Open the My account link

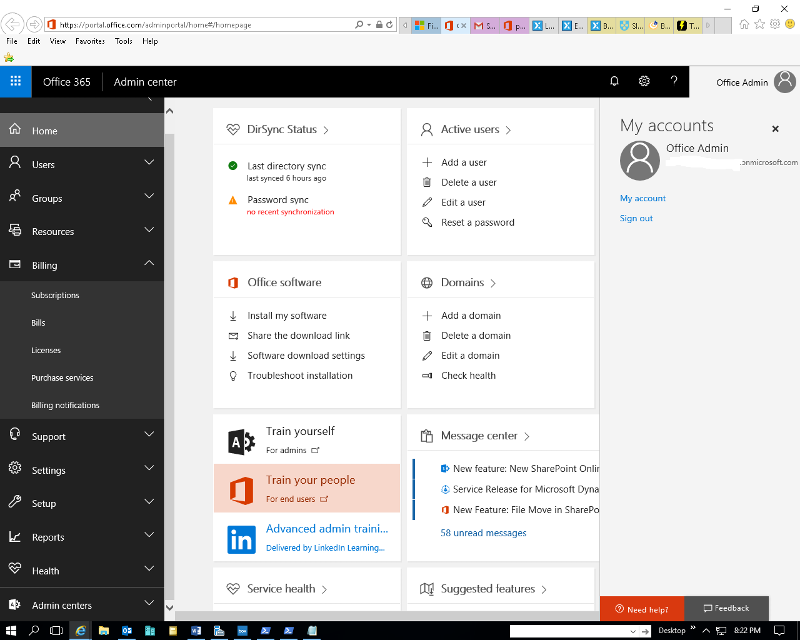point(642,198)
